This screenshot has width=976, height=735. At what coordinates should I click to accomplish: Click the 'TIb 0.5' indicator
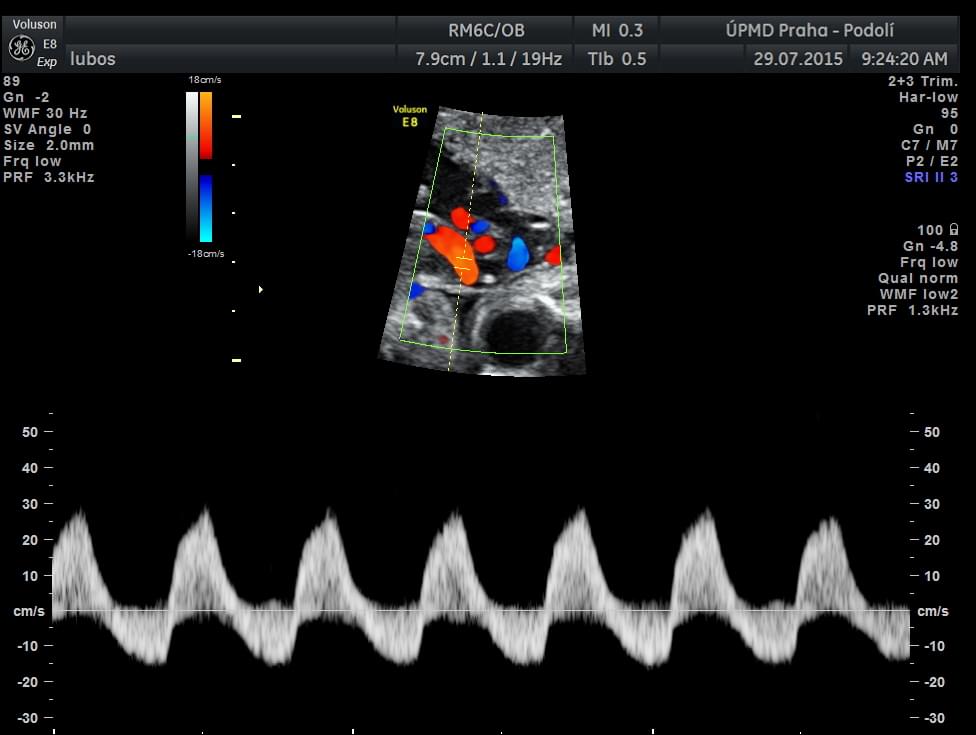tap(617, 59)
